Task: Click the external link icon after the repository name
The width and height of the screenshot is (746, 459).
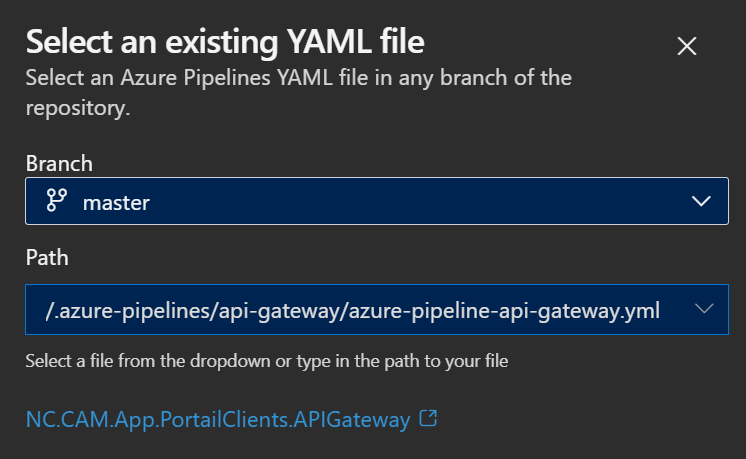Action: [428, 419]
